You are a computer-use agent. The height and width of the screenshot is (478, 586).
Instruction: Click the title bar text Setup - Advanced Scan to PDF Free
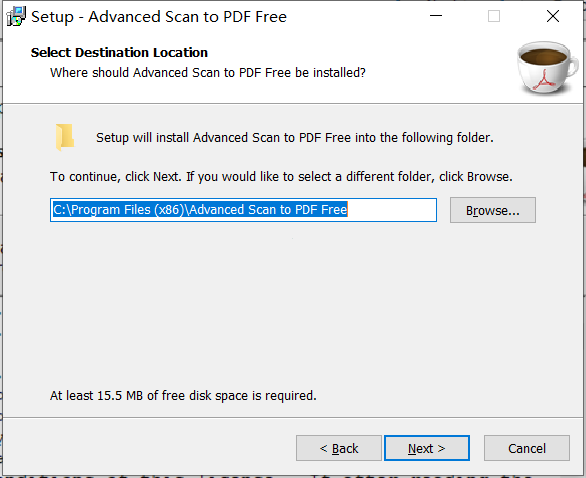point(159,17)
